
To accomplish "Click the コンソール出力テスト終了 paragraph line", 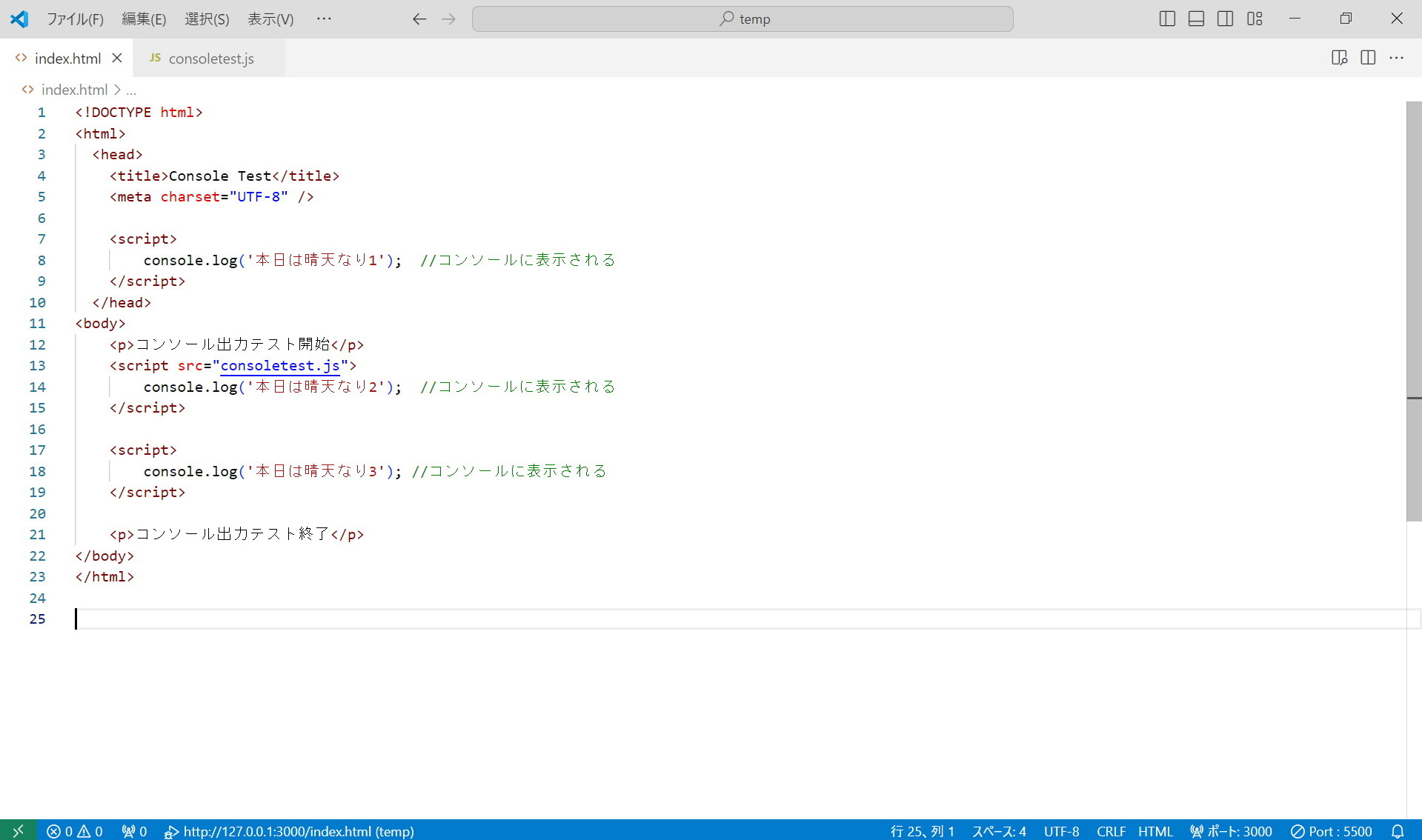I will coord(237,535).
